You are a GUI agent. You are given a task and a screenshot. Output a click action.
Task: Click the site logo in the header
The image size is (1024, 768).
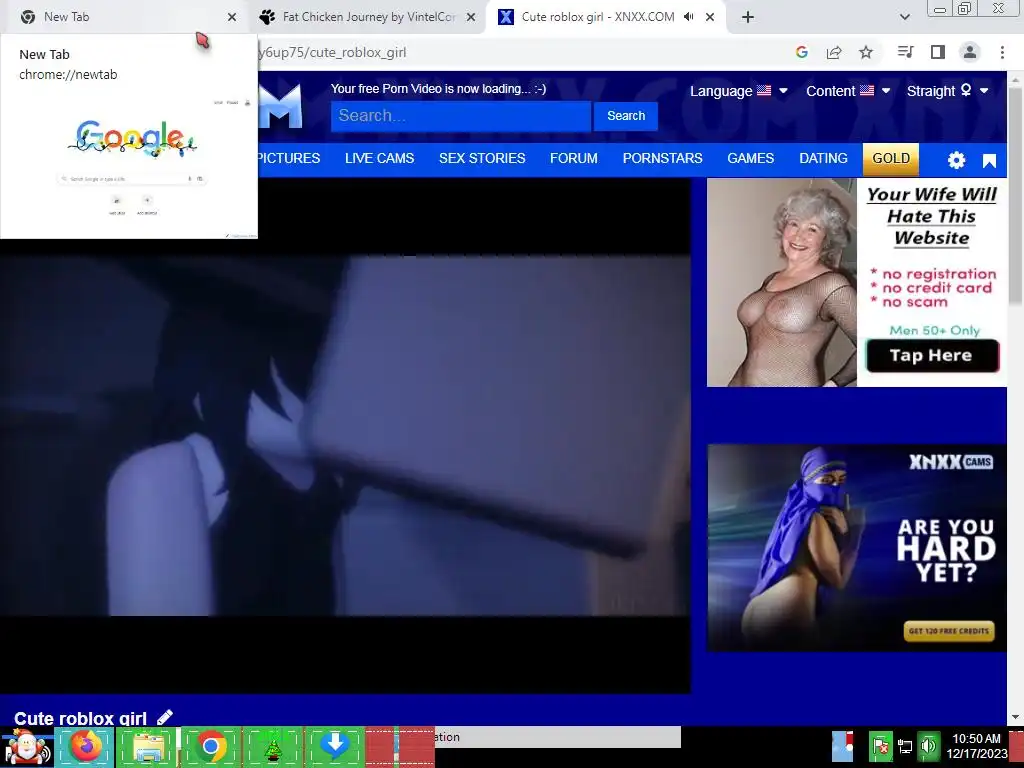pos(281,106)
